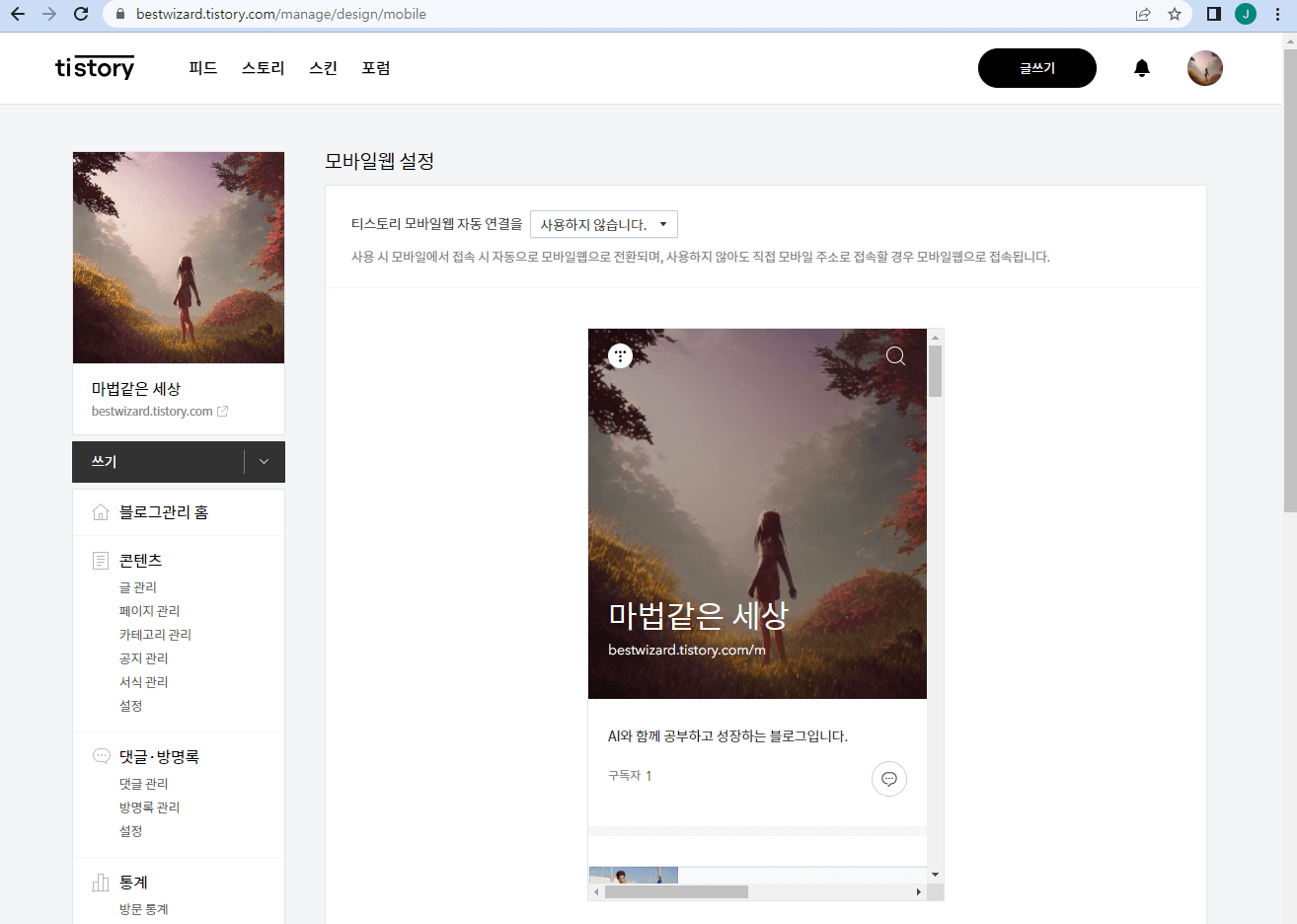1297x924 pixels.
Task: Click the blog cover image in sidebar
Action: coord(179,258)
